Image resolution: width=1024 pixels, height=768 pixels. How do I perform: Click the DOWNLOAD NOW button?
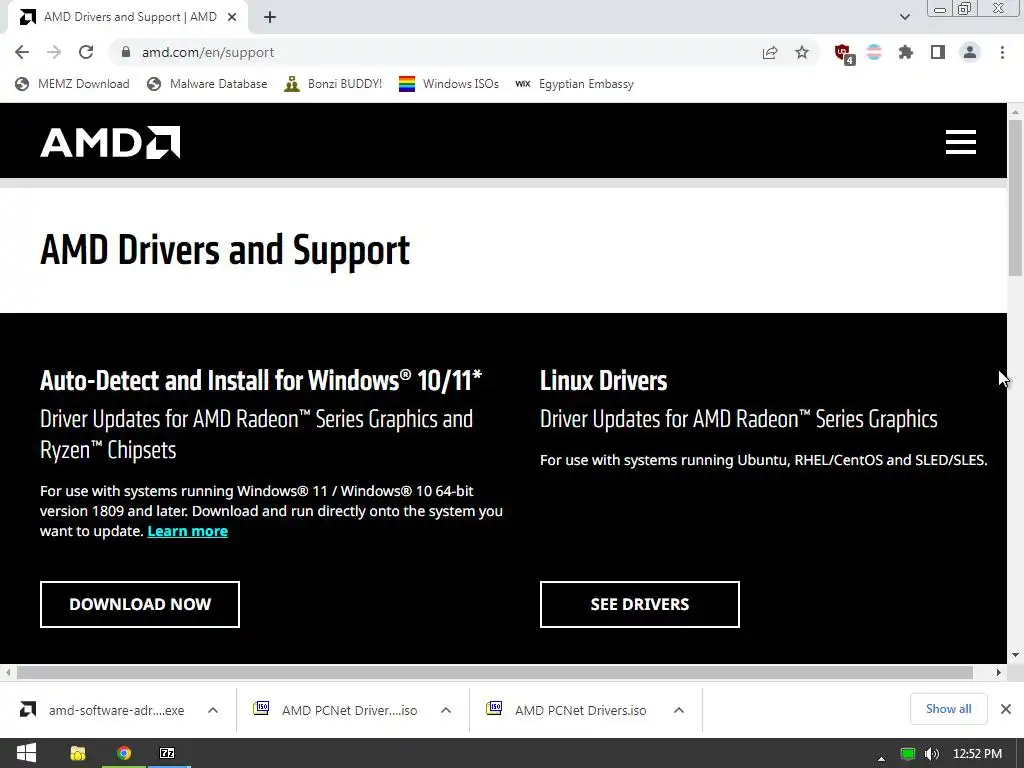pos(140,604)
